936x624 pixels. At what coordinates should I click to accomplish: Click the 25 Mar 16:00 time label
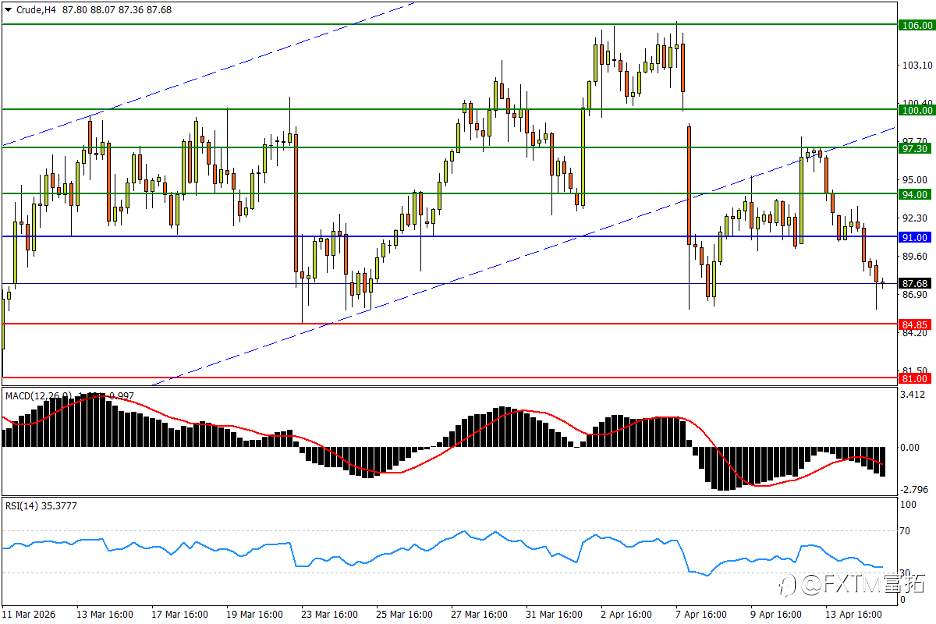coord(404,614)
